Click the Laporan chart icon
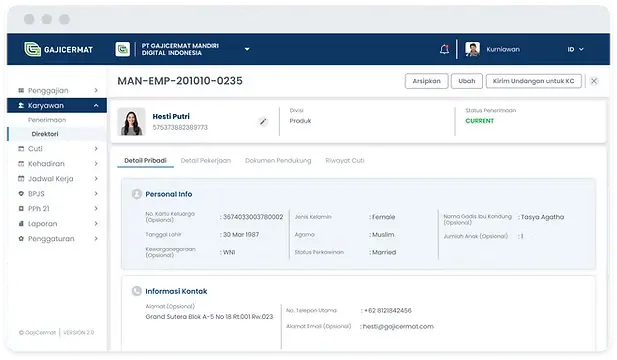Screen dimensions: 617x360 click(21, 223)
